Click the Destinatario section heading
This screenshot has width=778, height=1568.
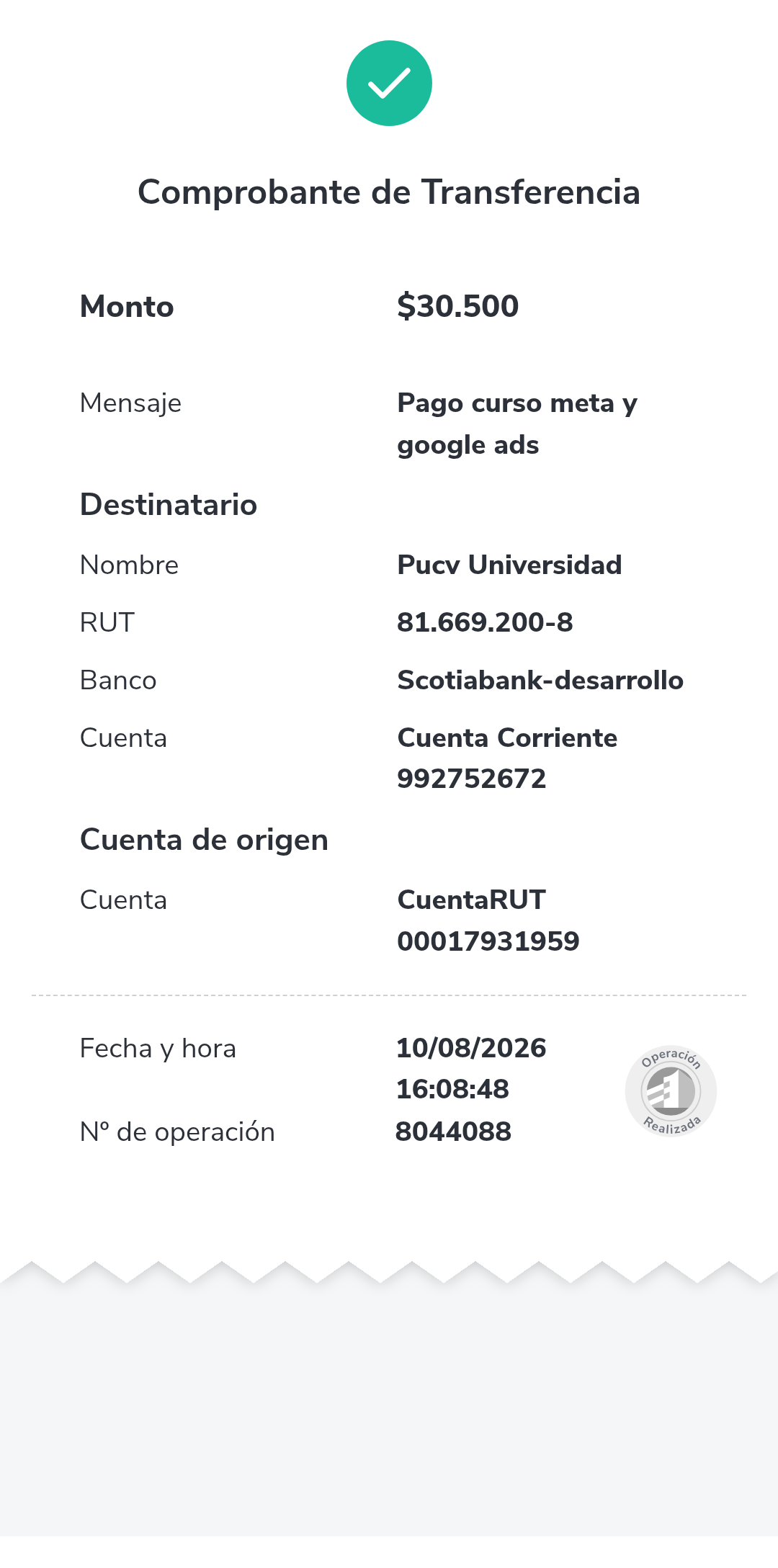click(x=169, y=504)
